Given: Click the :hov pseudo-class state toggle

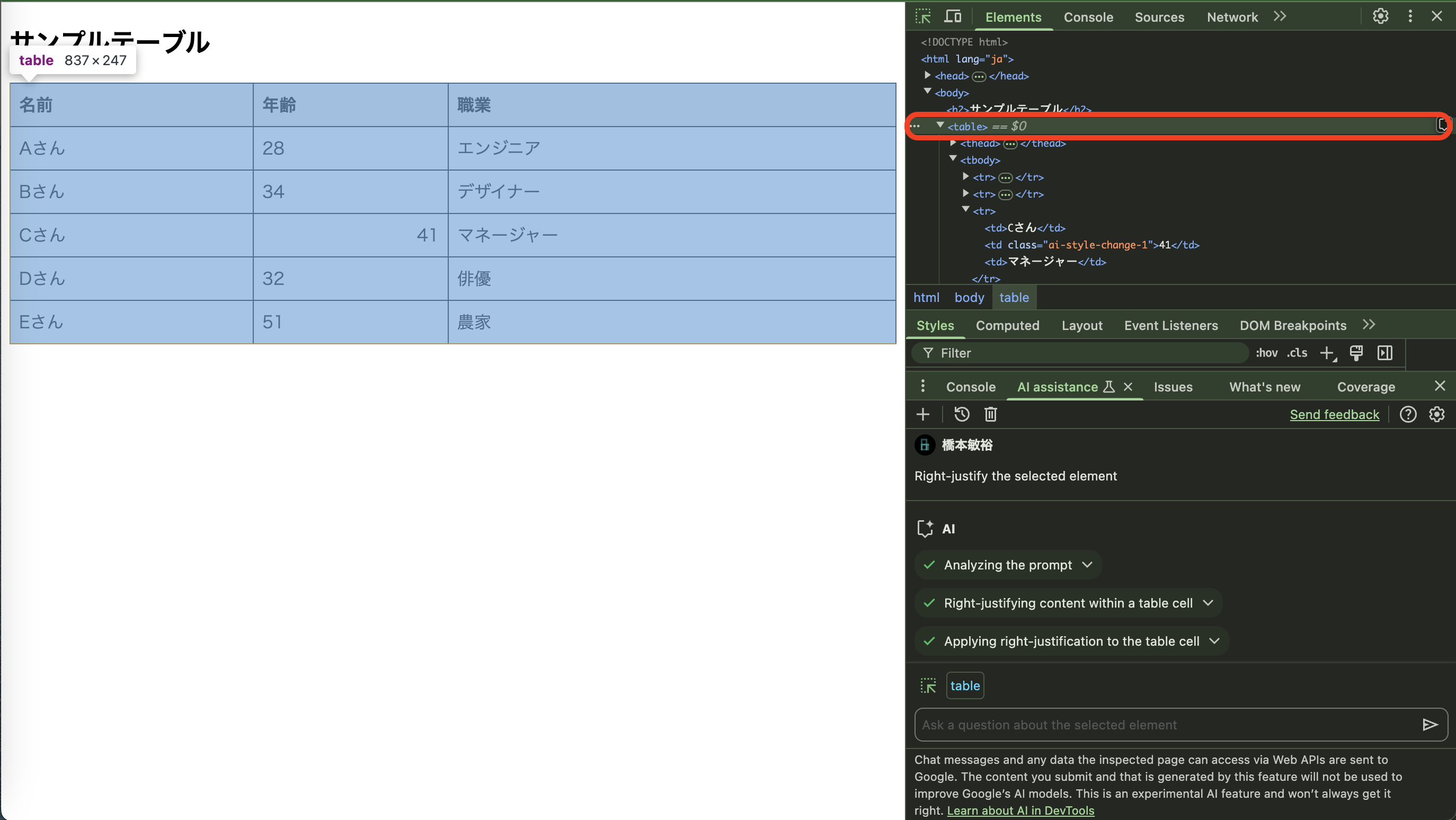Looking at the screenshot, I should pos(1267,353).
